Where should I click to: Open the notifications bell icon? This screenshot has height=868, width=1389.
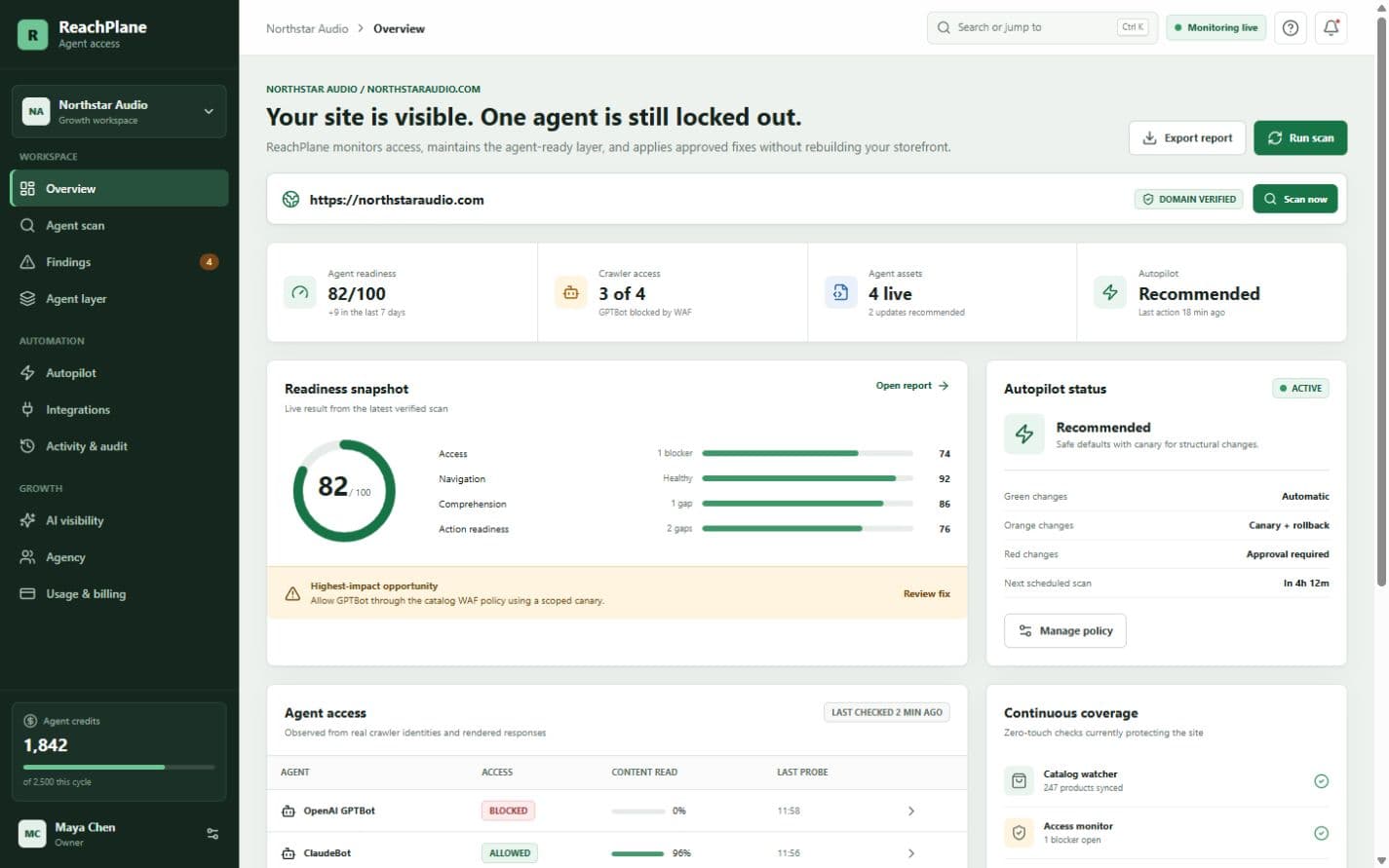pos(1331,28)
